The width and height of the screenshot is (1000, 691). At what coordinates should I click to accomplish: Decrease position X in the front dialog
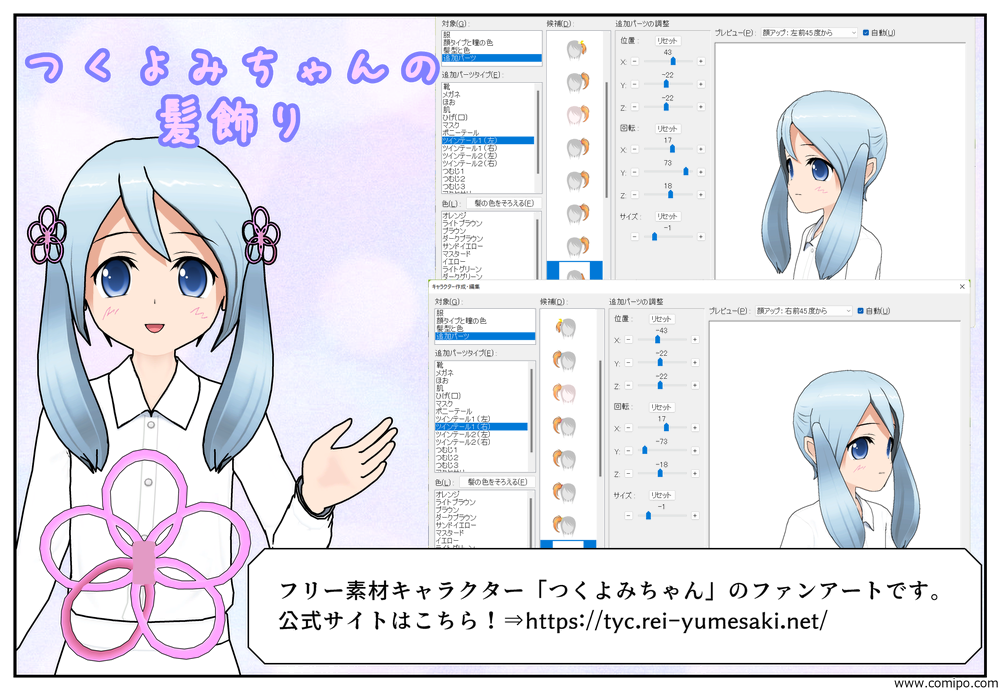click(628, 340)
